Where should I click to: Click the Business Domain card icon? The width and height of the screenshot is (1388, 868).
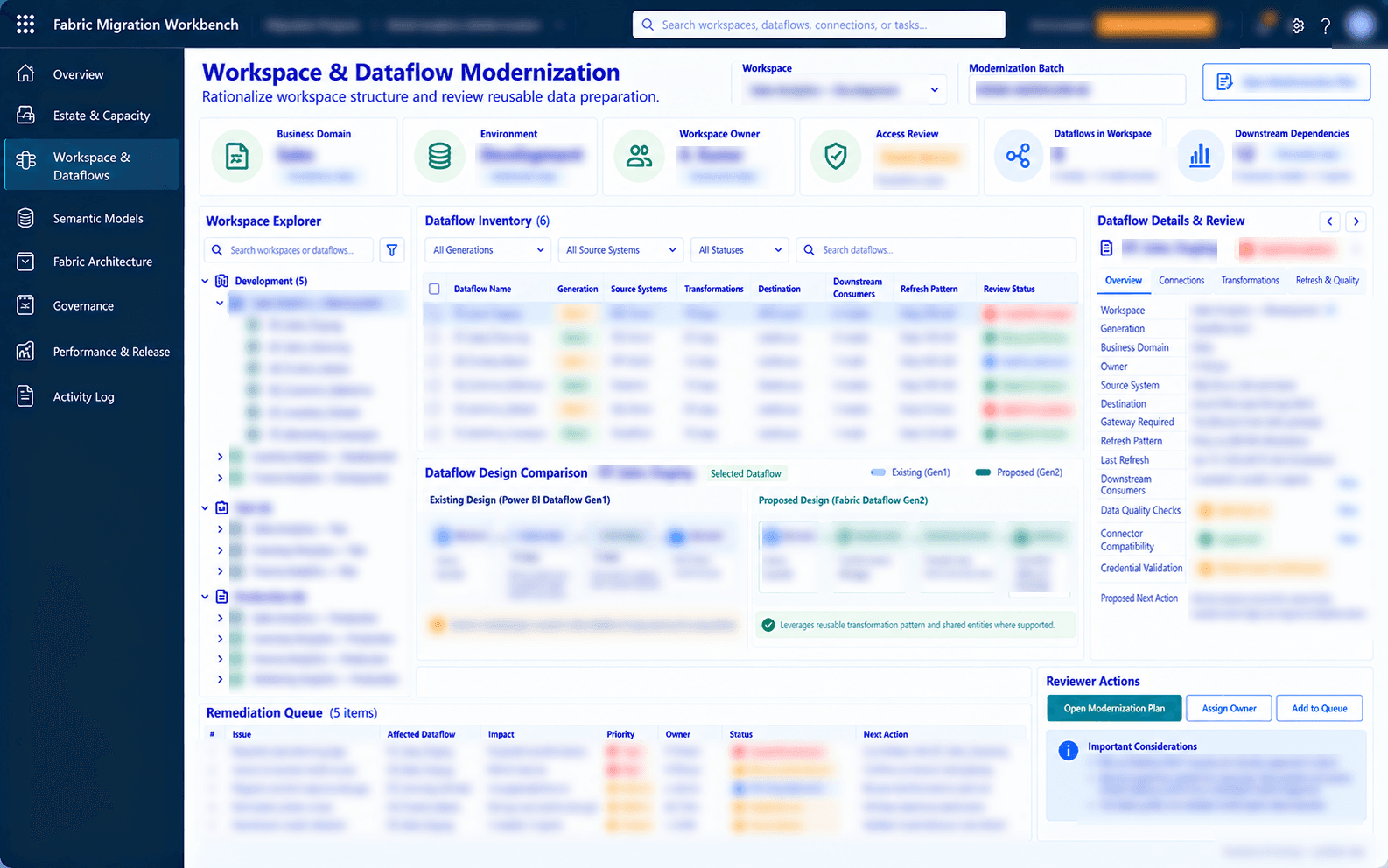click(x=237, y=156)
